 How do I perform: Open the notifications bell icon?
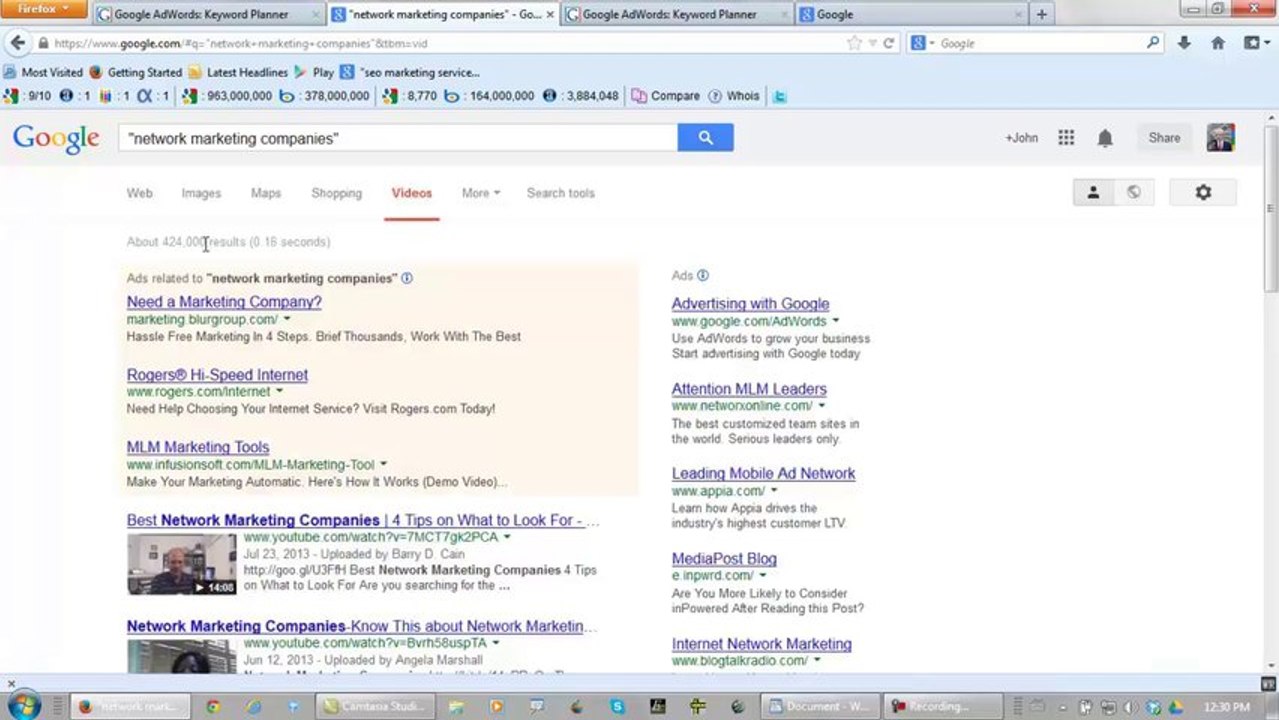click(x=1105, y=138)
